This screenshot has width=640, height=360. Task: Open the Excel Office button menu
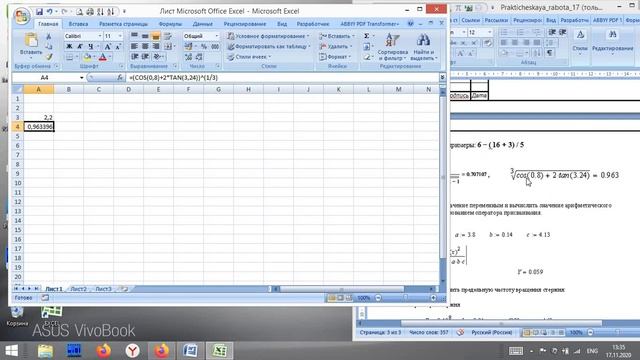[x=22, y=16]
